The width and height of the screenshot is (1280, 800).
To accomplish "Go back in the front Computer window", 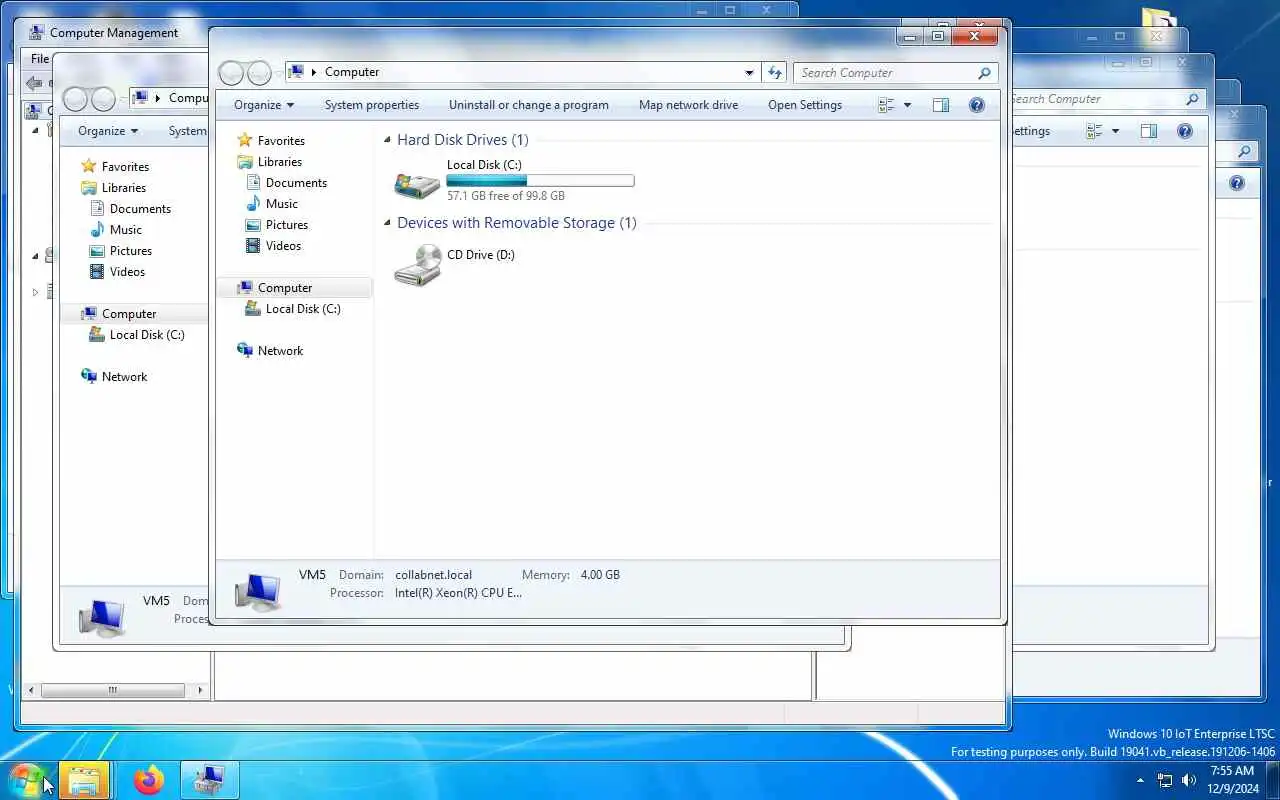I will pyautogui.click(x=231, y=72).
